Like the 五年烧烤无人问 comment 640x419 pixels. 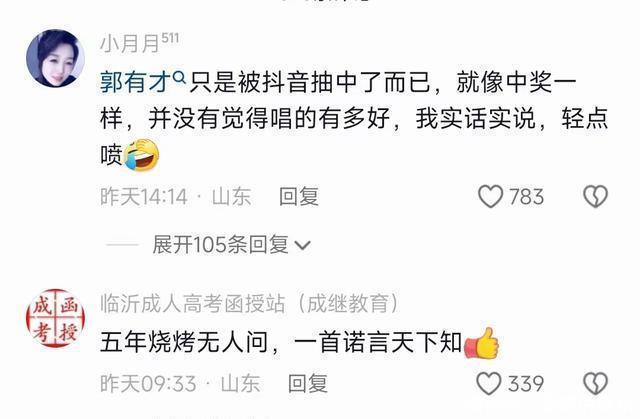pos(489,384)
